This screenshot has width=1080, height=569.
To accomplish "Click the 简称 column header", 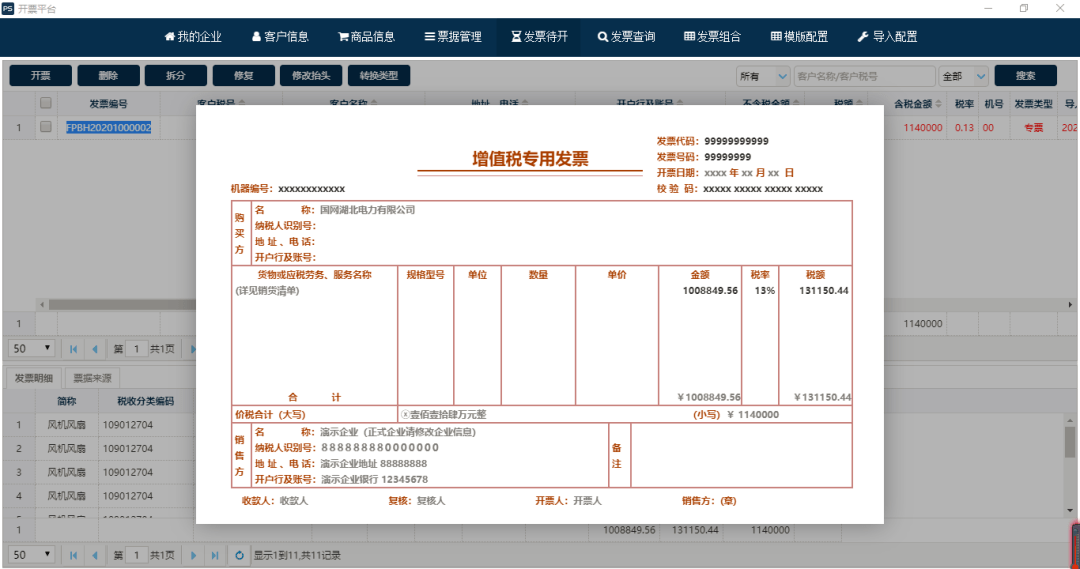I will click(x=67, y=401).
